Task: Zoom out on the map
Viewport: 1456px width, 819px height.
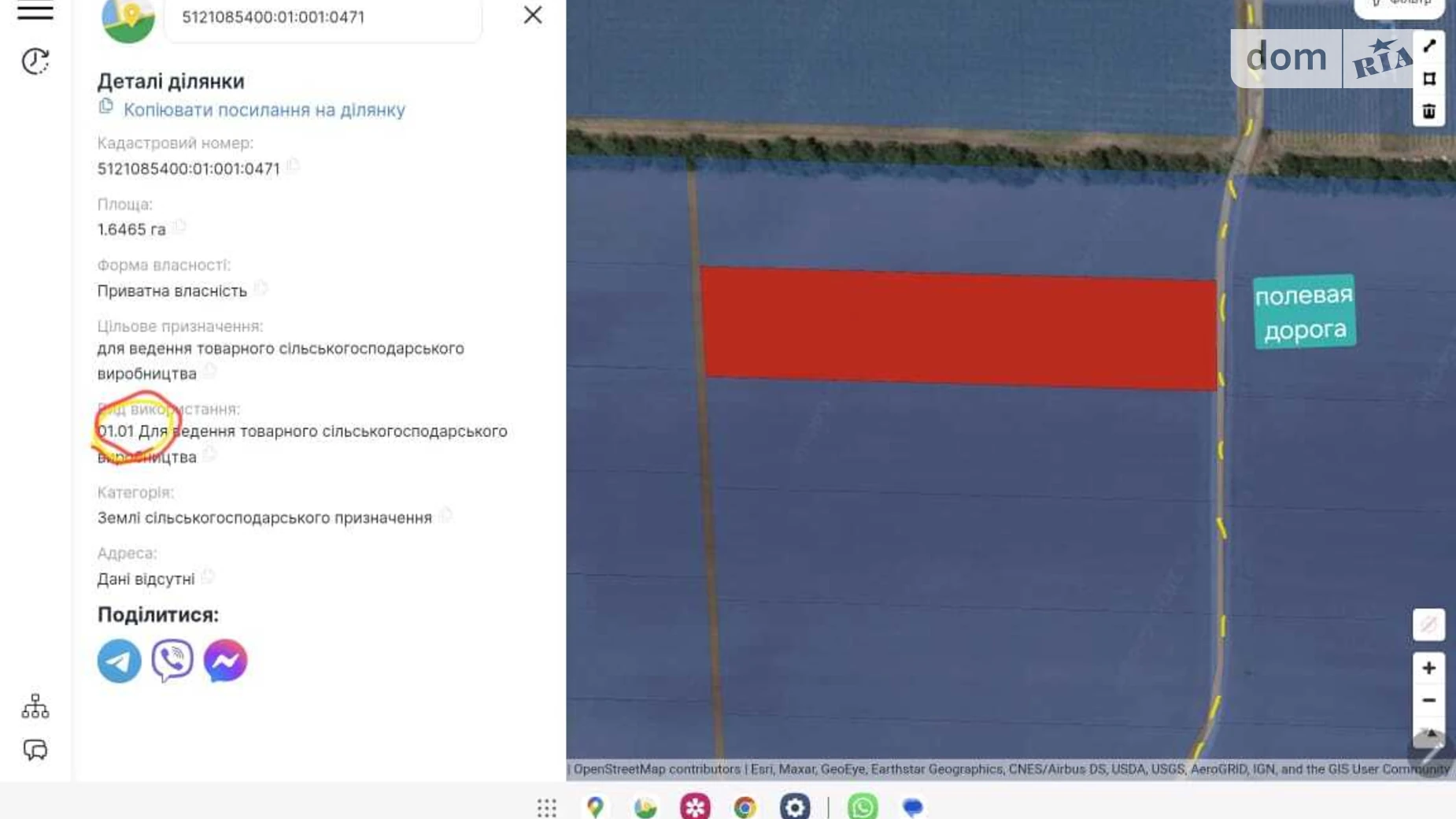Action: (1428, 700)
